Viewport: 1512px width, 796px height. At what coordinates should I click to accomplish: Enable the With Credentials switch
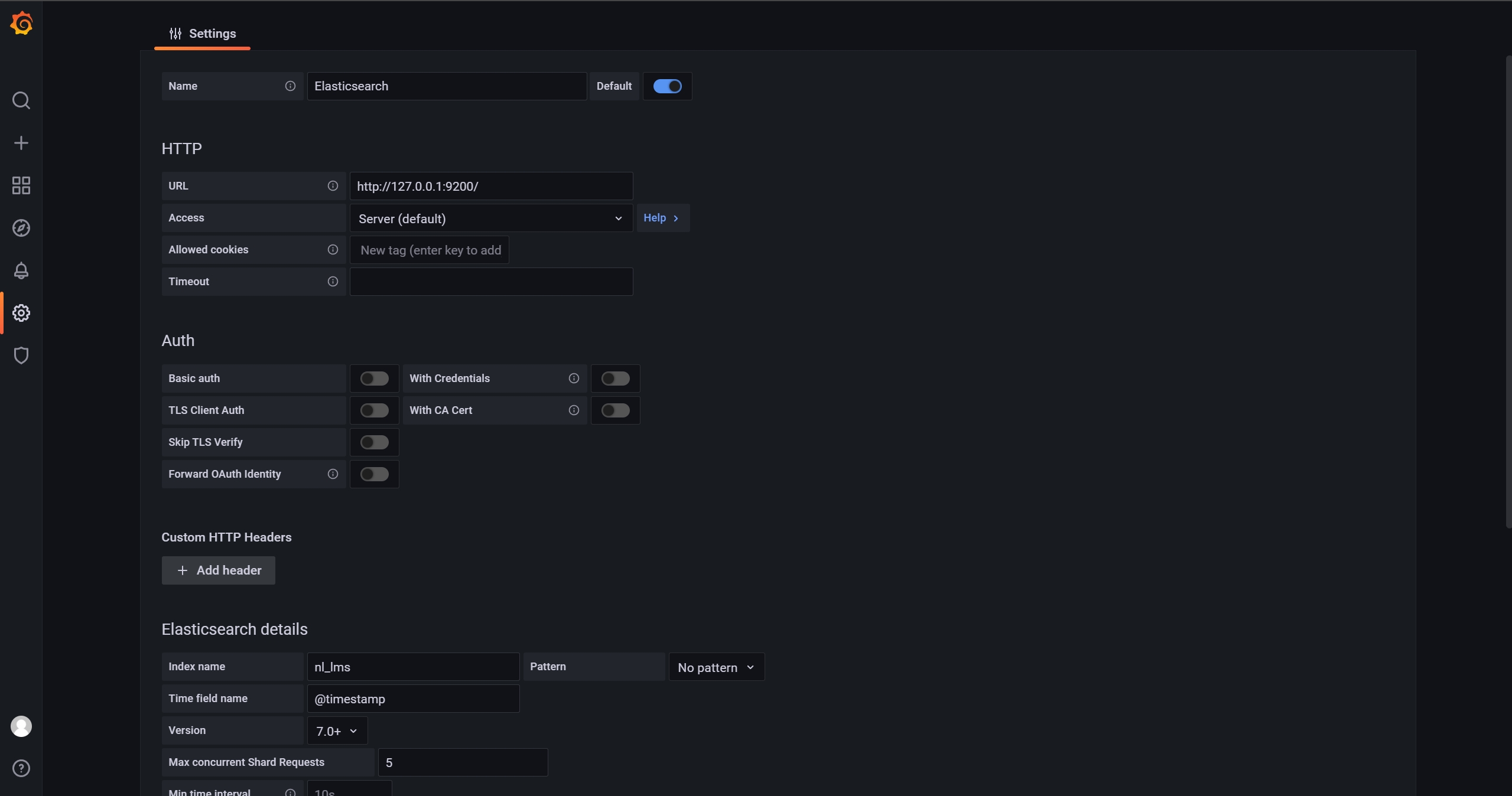click(x=616, y=379)
